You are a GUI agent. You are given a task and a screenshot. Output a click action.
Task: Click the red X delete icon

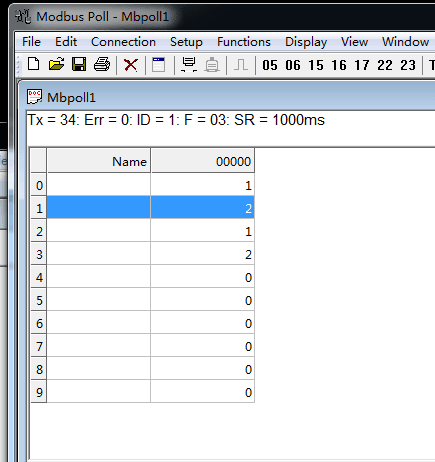tap(131, 65)
